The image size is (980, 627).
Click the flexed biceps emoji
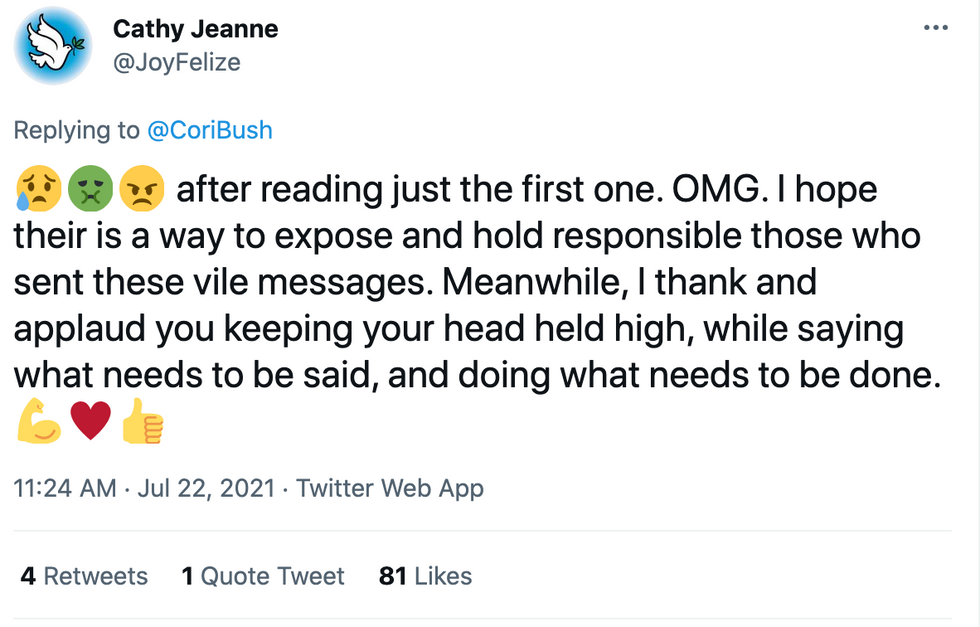tap(37, 424)
